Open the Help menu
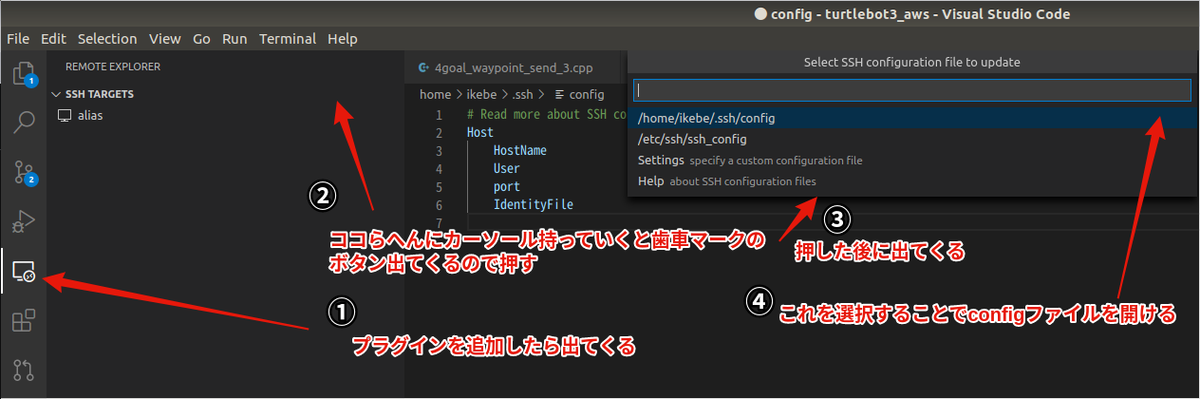The image size is (1200, 399). [x=342, y=39]
